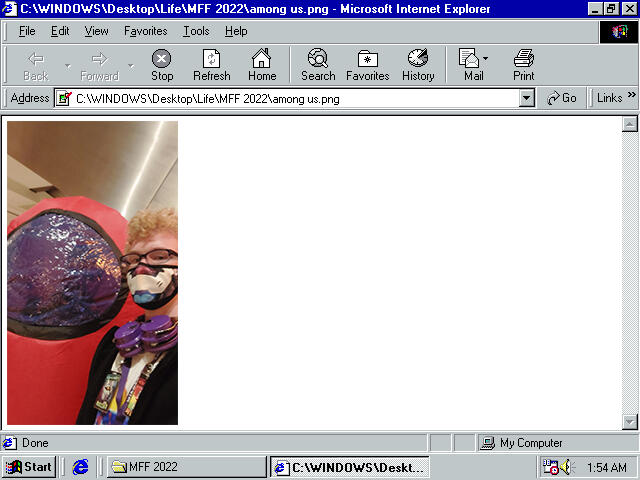Show the History panel
This screenshot has width=640, height=480.
(x=418, y=65)
